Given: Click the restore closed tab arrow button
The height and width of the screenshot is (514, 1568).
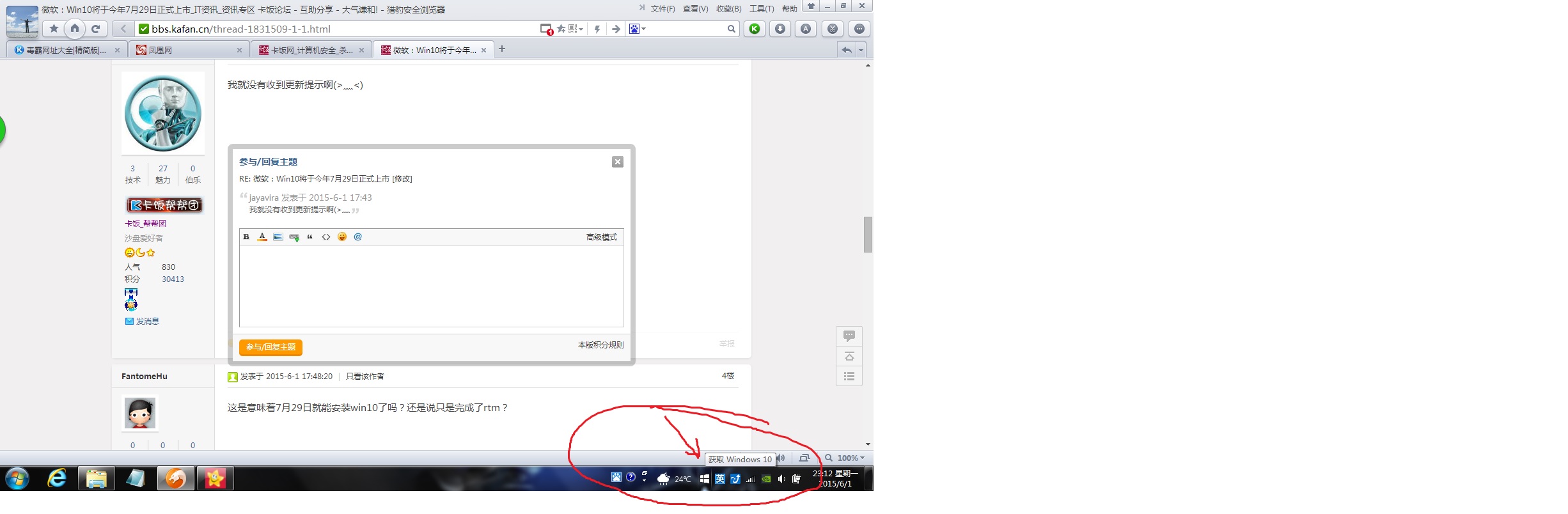Looking at the screenshot, I should 847,50.
